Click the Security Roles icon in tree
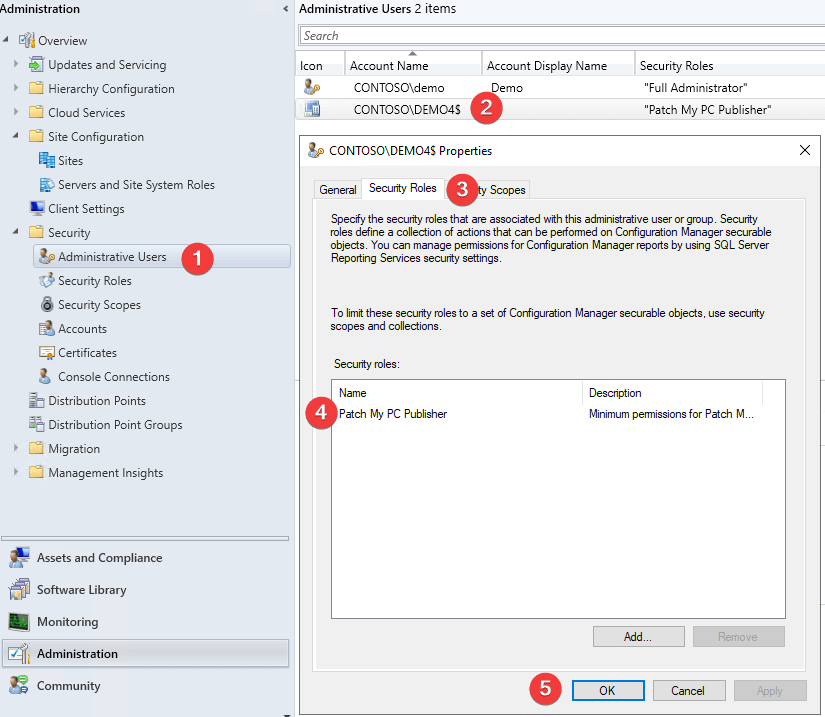 point(46,280)
